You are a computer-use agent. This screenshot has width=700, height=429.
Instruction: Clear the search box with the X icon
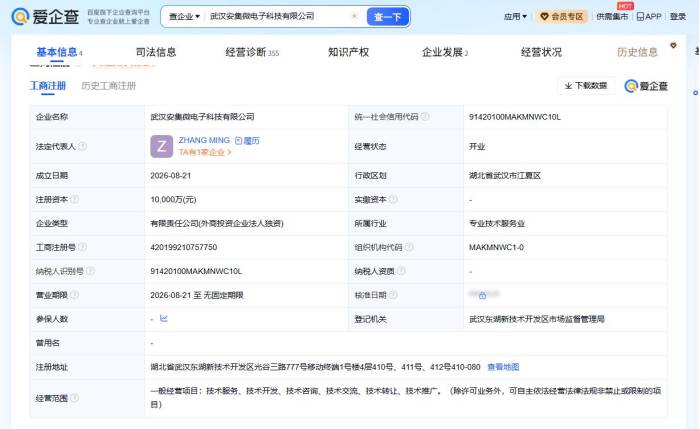pos(354,16)
